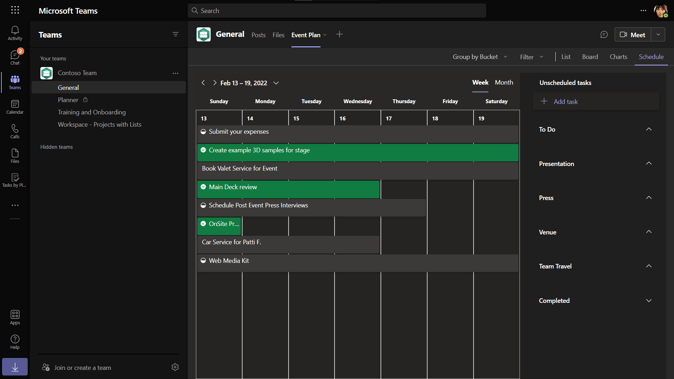Mark Schedule Post Event Press Interviews complete
The height and width of the screenshot is (379, 674).
click(x=203, y=205)
